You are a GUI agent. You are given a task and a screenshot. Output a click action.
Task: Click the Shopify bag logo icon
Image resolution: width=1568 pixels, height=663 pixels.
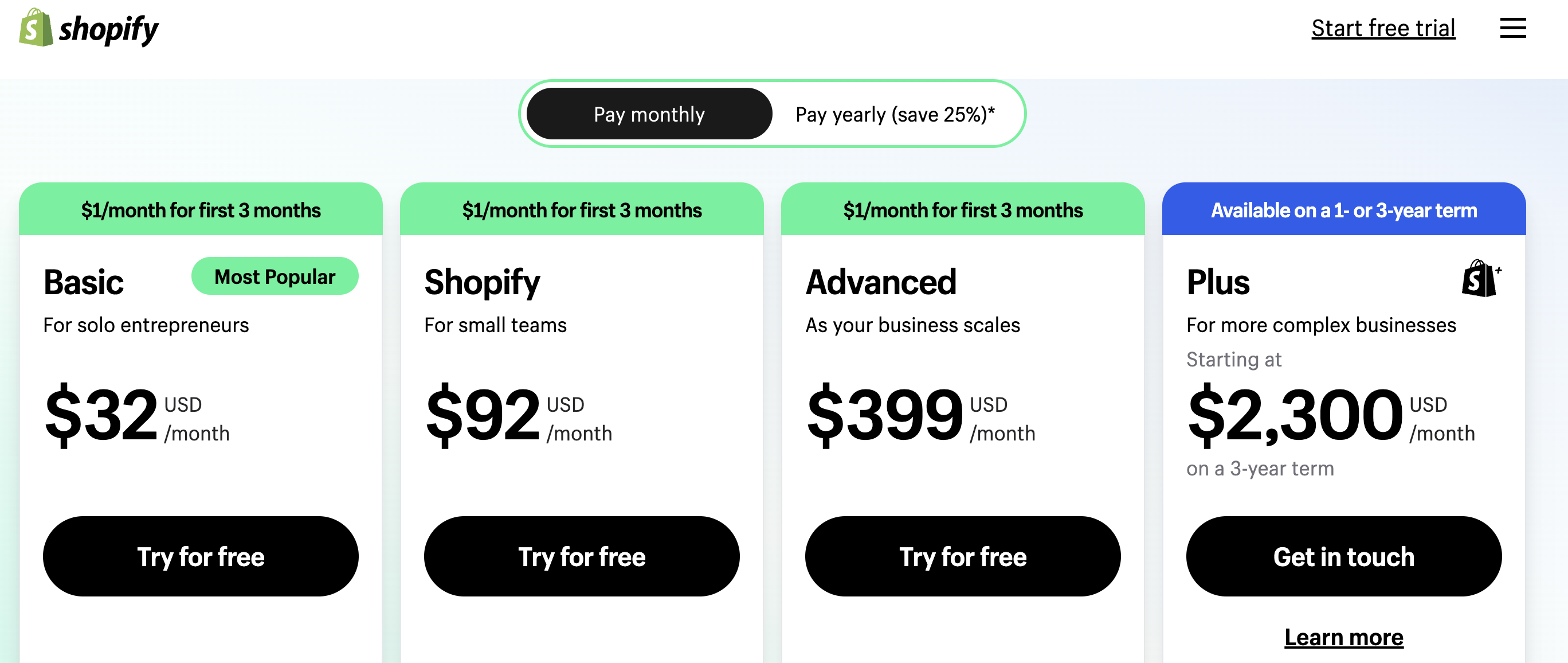(x=36, y=28)
